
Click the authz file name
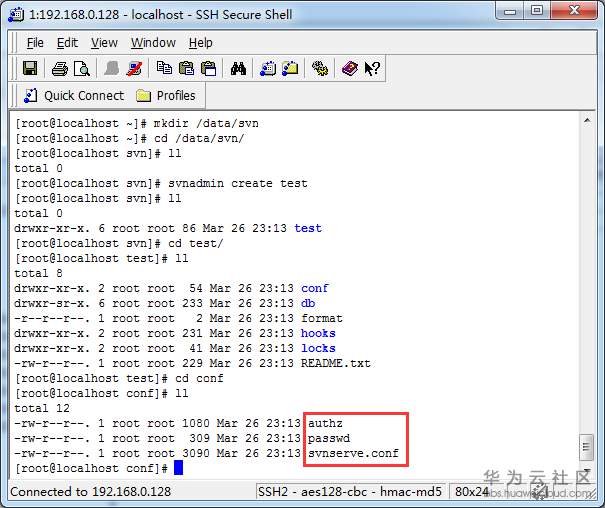(x=325, y=423)
